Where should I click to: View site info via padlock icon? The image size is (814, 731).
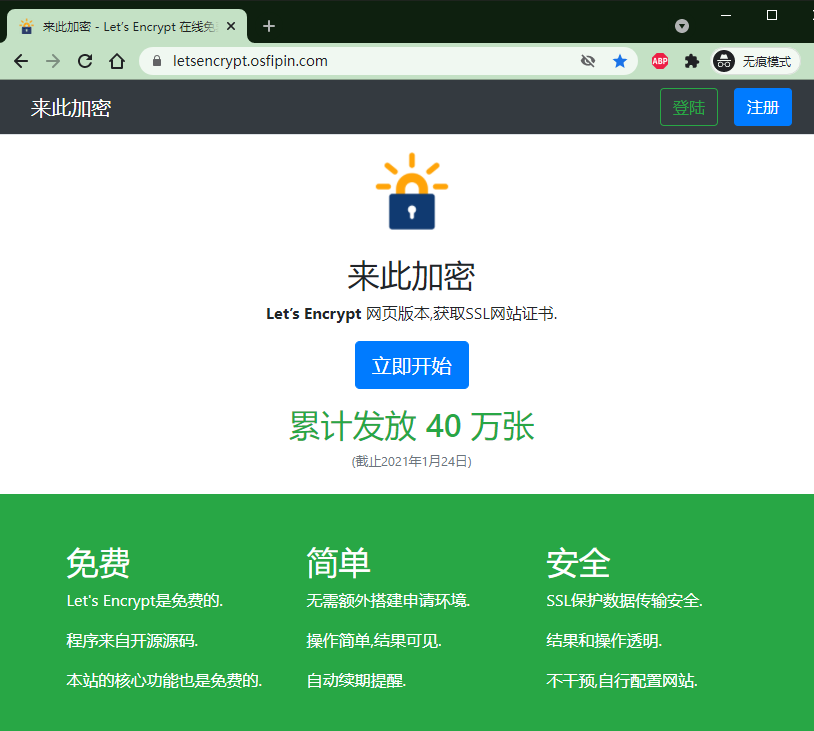click(x=156, y=61)
